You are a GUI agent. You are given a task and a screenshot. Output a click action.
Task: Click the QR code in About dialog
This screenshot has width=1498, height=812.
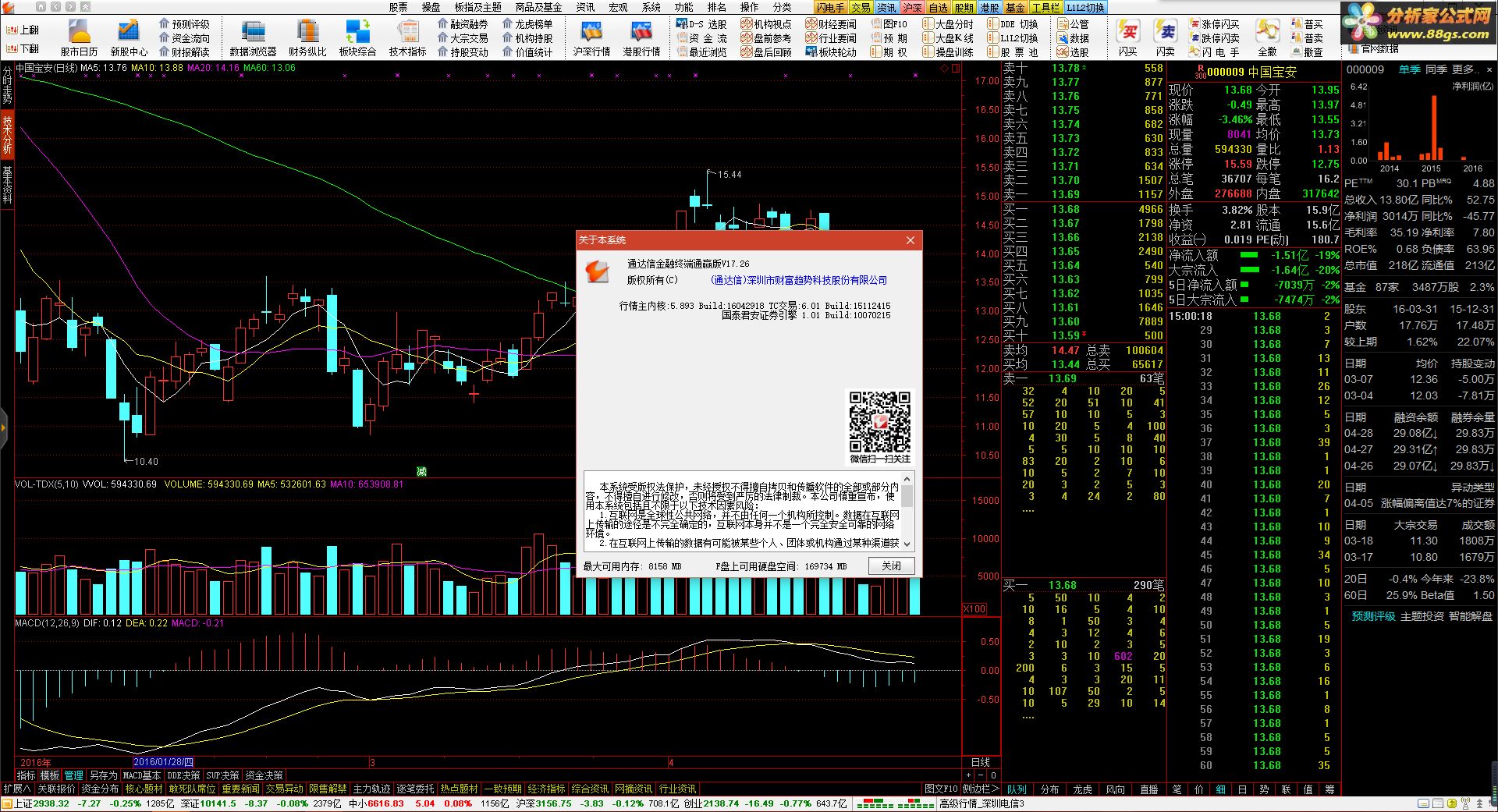(x=880, y=422)
